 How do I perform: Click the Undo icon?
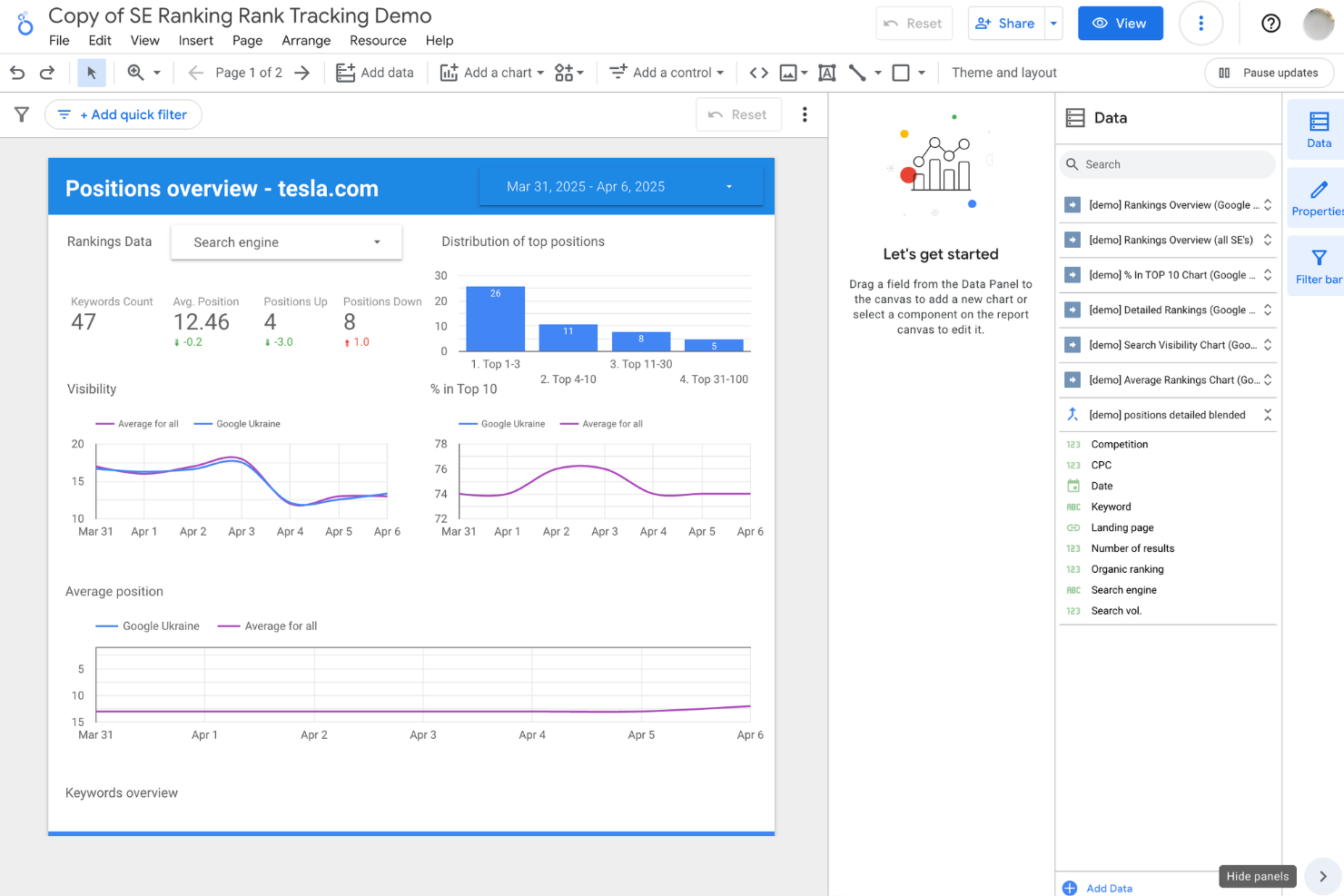16,72
